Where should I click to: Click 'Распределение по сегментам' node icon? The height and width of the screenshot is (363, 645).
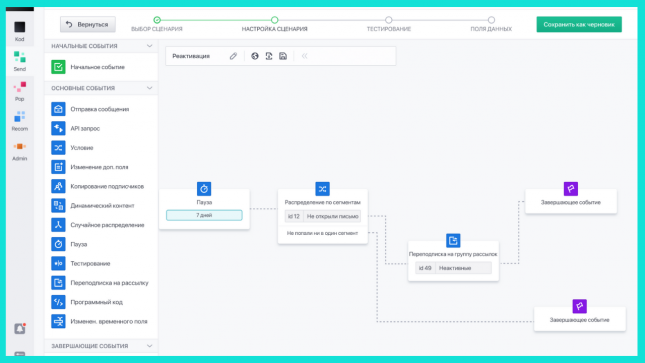click(x=322, y=189)
